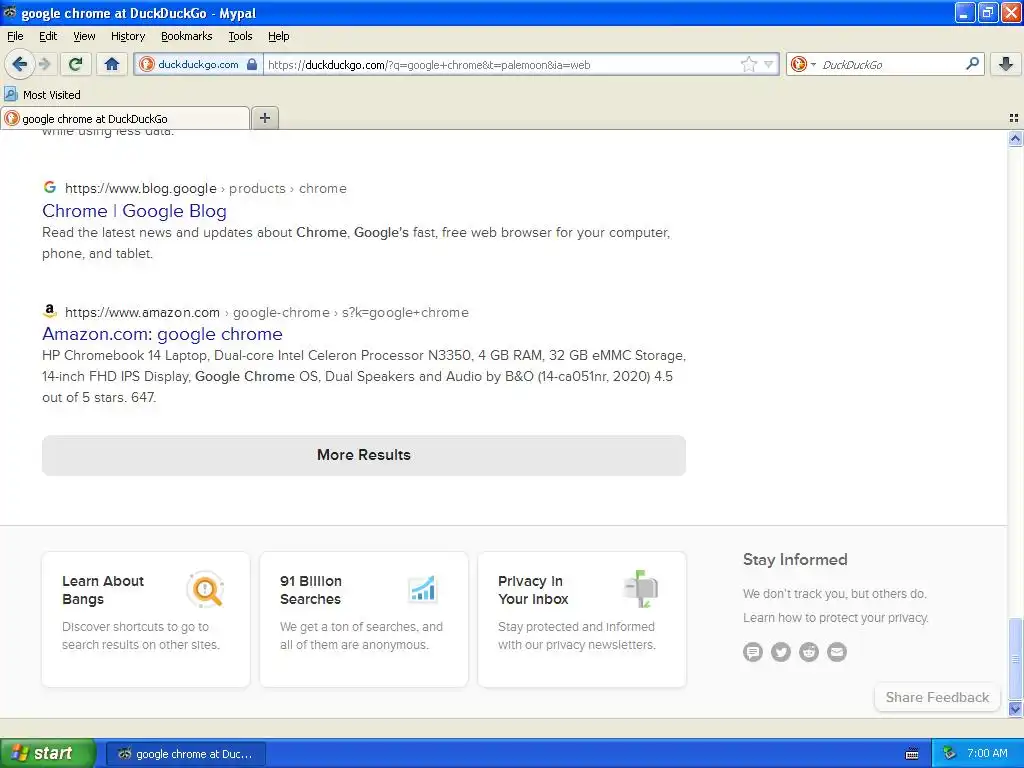Click the searches bar chart icon
Image resolution: width=1024 pixels, height=768 pixels.
(x=423, y=588)
